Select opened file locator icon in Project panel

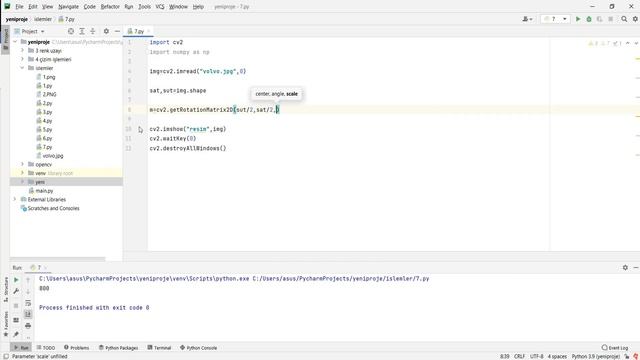[x=71, y=31]
